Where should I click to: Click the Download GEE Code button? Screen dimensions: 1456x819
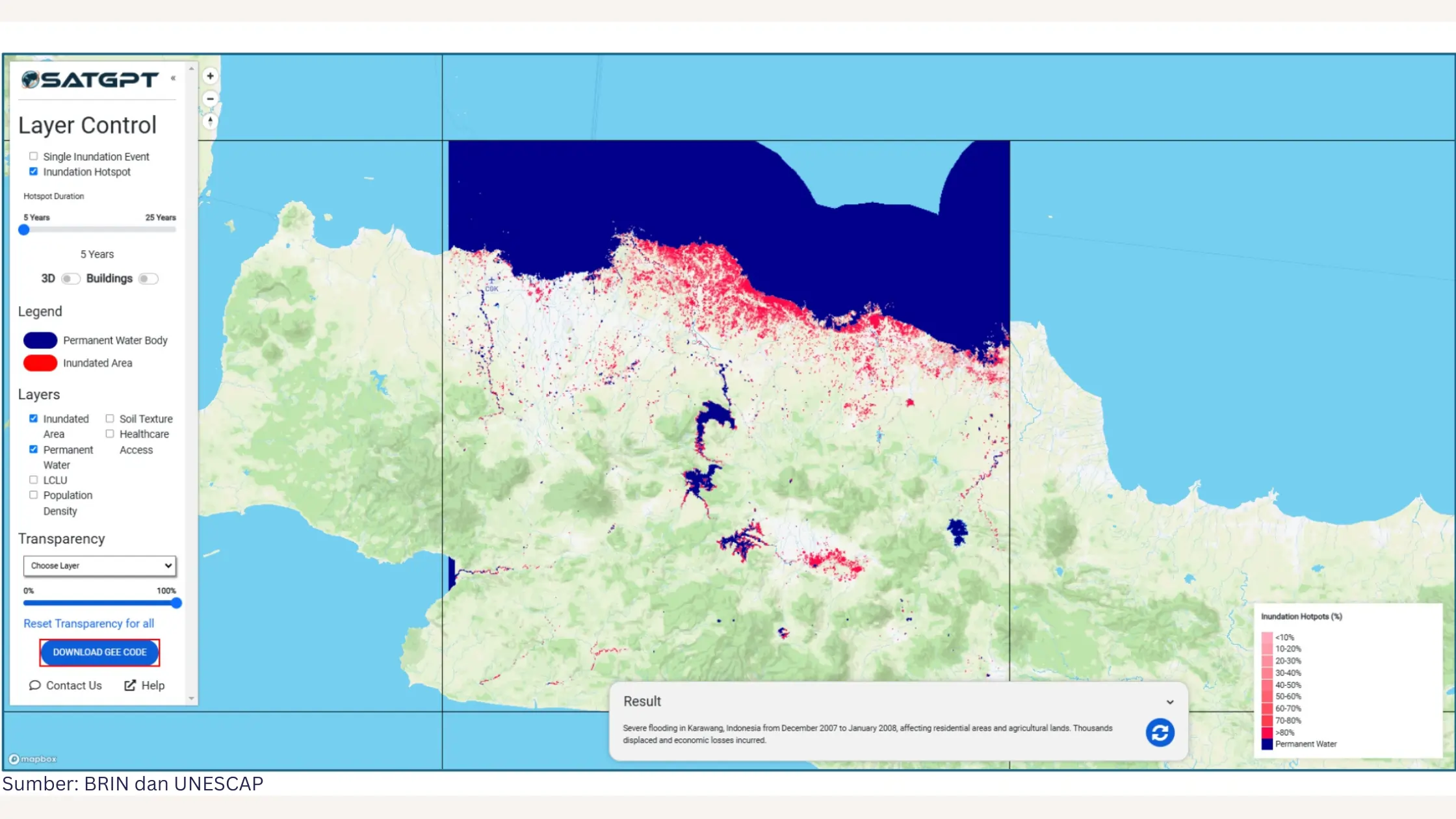point(99,652)
